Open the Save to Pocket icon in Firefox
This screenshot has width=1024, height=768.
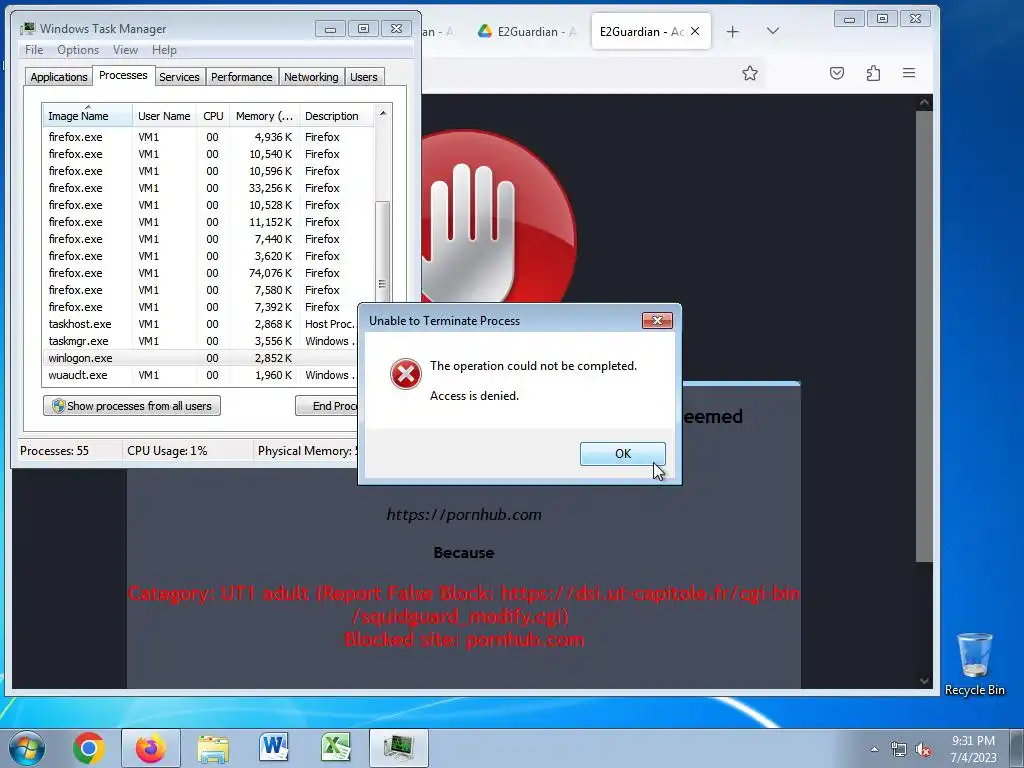837,73
